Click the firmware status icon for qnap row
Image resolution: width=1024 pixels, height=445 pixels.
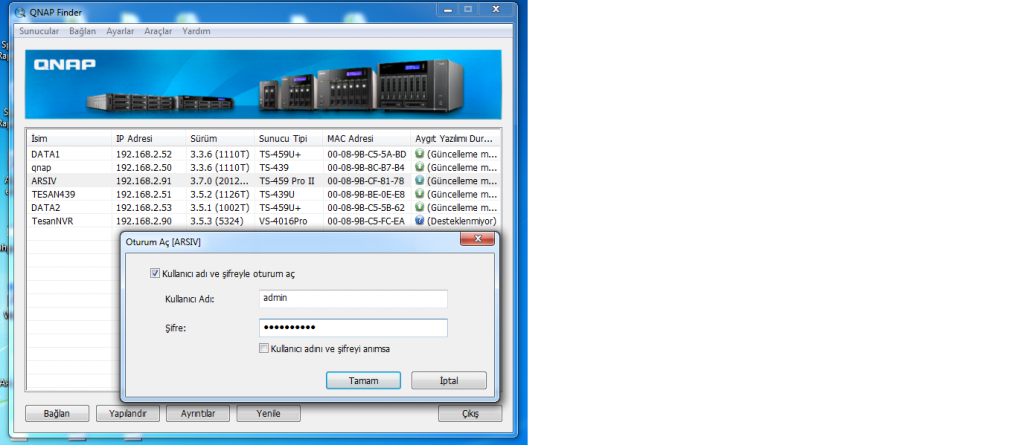click(x=420, y=167)
